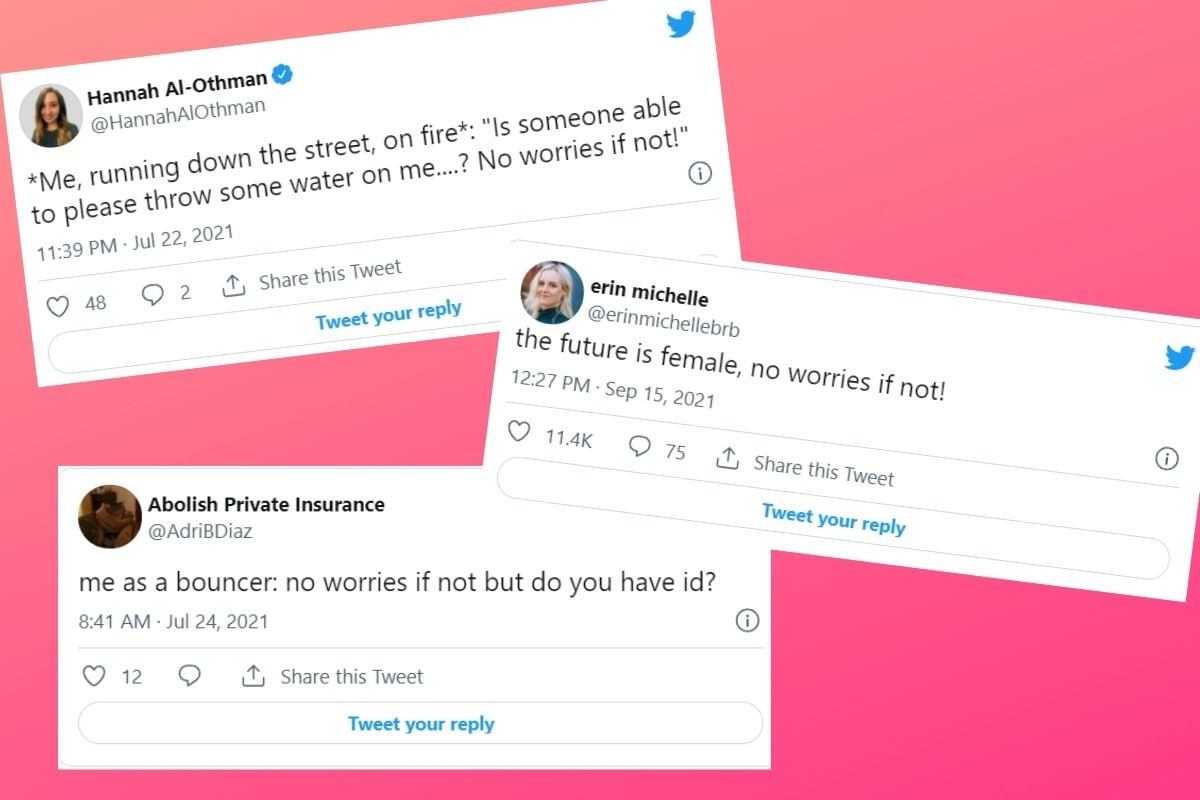Screen dimensions: 1200x800
Task: Like the Abolish Private Insurance tweet
Action: point(94,676)
